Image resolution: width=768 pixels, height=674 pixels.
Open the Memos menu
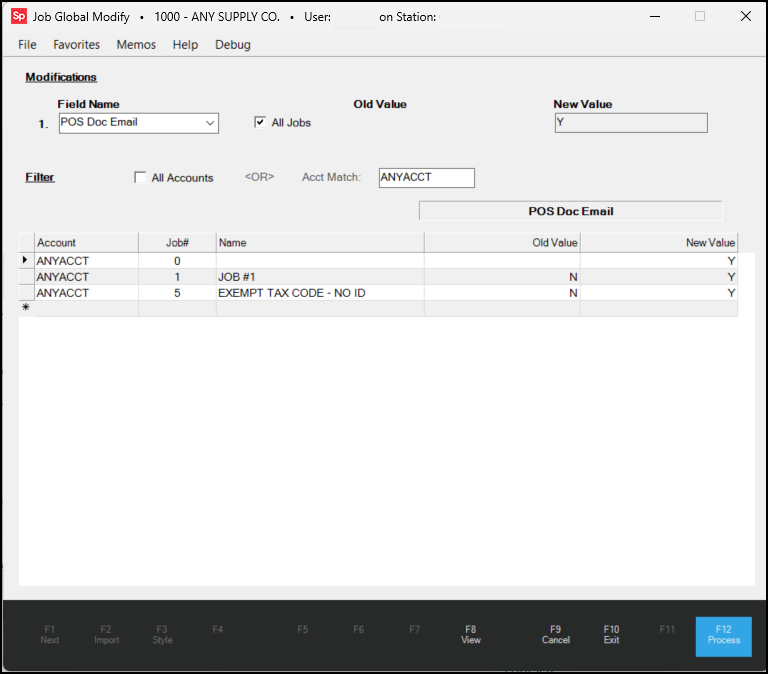[x=136, y=45]
